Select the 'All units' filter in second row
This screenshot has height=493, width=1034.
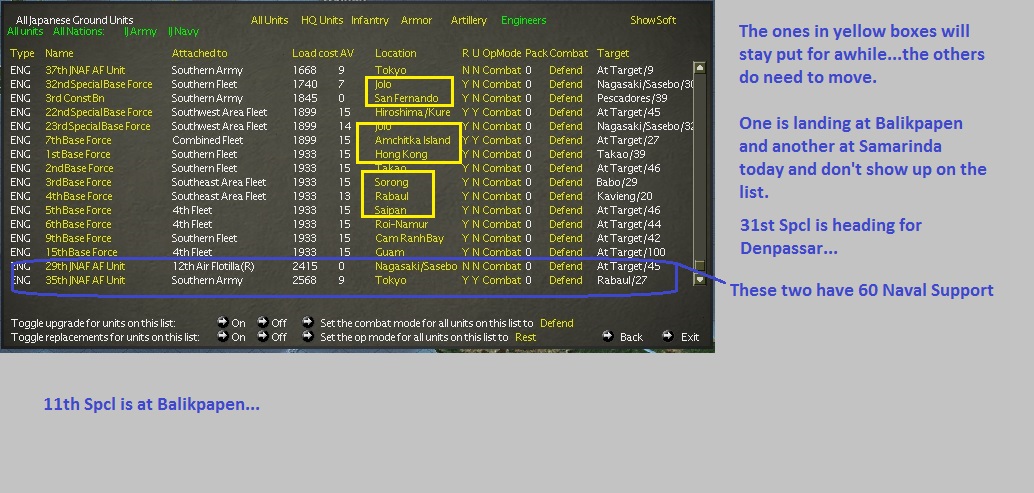[25, 31]
